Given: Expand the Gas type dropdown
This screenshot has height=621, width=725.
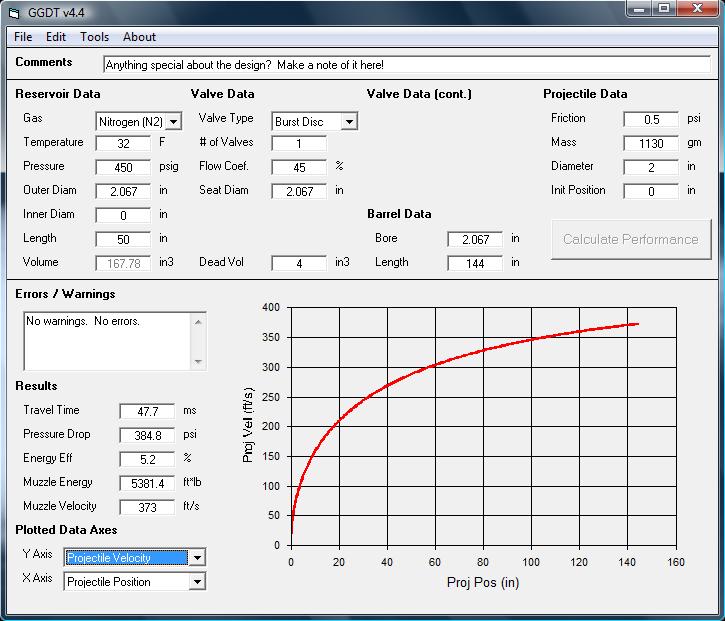Looking at the screenshot, I should 173,122.
